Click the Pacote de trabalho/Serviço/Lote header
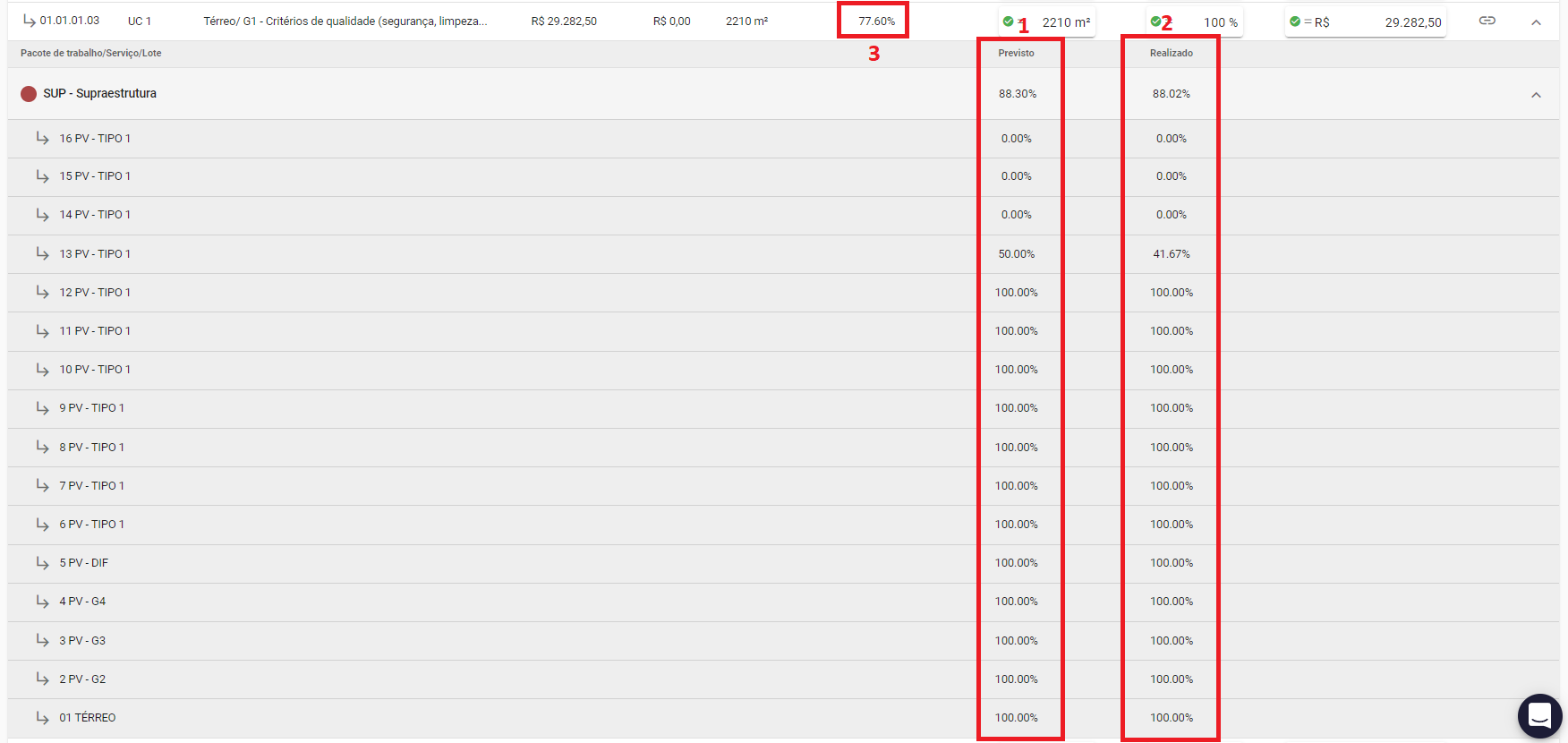 pos(91,53)
